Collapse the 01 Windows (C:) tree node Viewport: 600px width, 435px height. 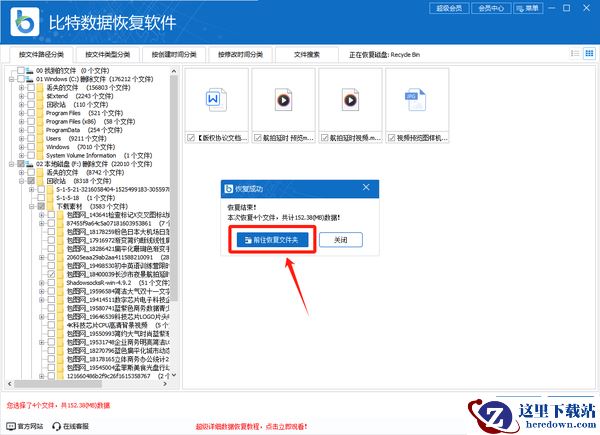point(11,79)
